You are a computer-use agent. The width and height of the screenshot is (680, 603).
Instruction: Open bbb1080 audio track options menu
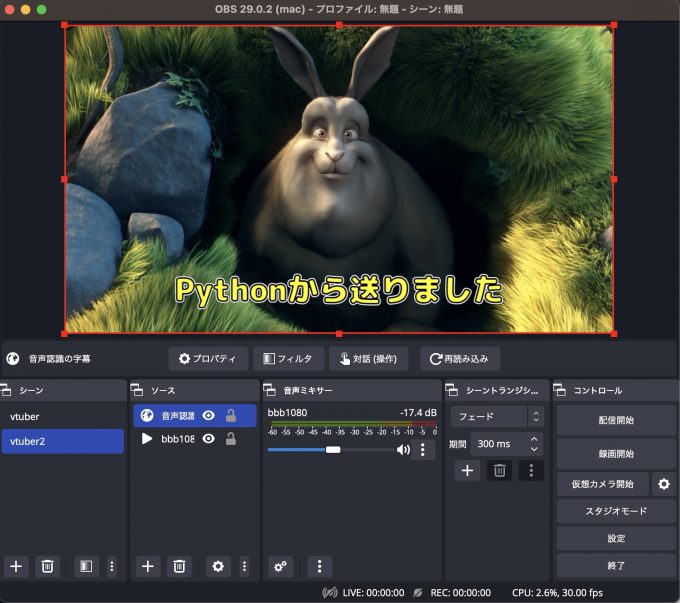(423, 450)
